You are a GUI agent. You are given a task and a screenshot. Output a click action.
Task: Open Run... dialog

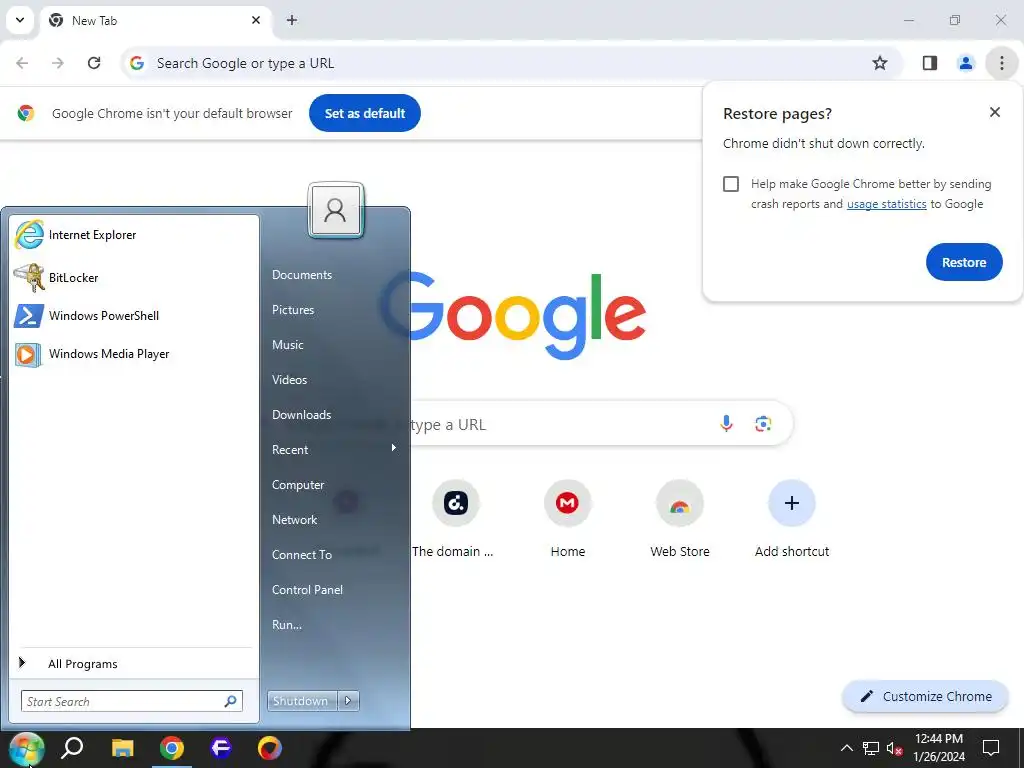click(287, 625)
